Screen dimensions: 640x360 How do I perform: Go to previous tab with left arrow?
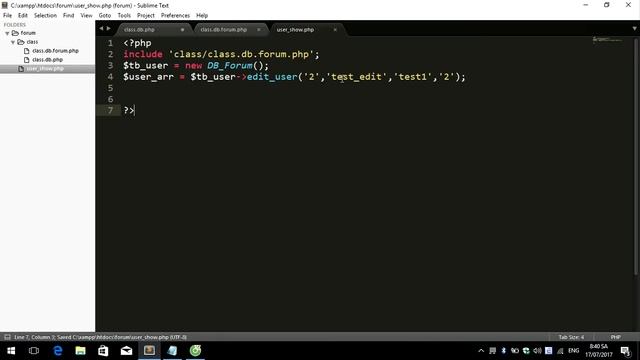tap(101, 29)
